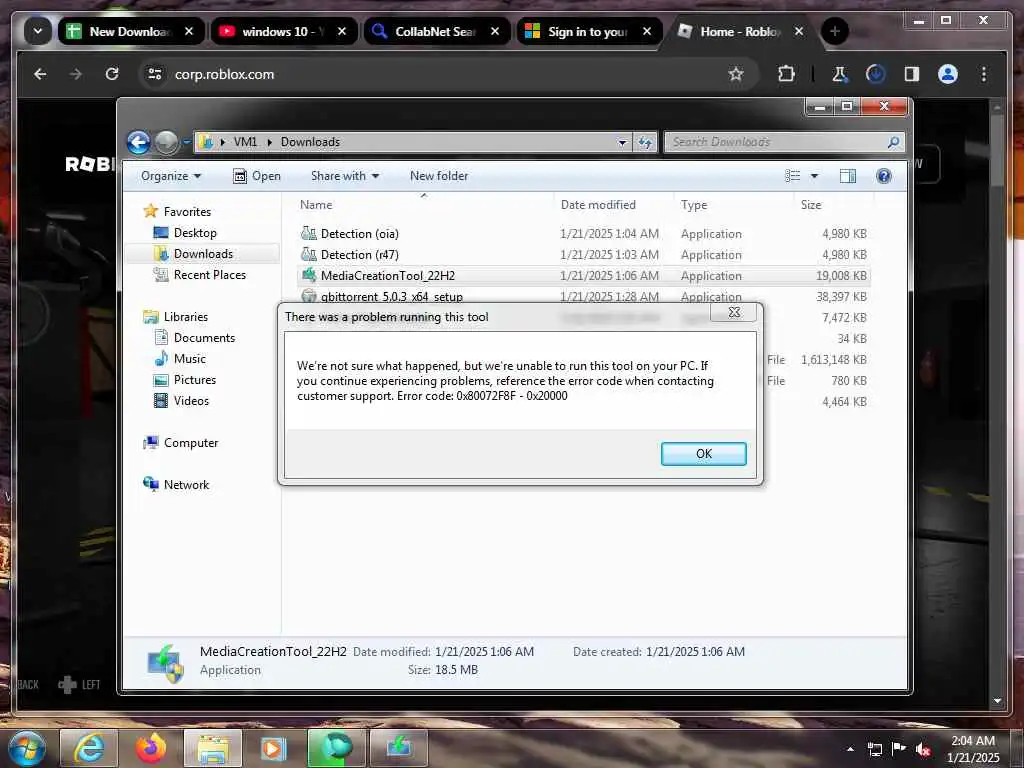Click Explorer's forward navigation arrow

pos(167,142)
